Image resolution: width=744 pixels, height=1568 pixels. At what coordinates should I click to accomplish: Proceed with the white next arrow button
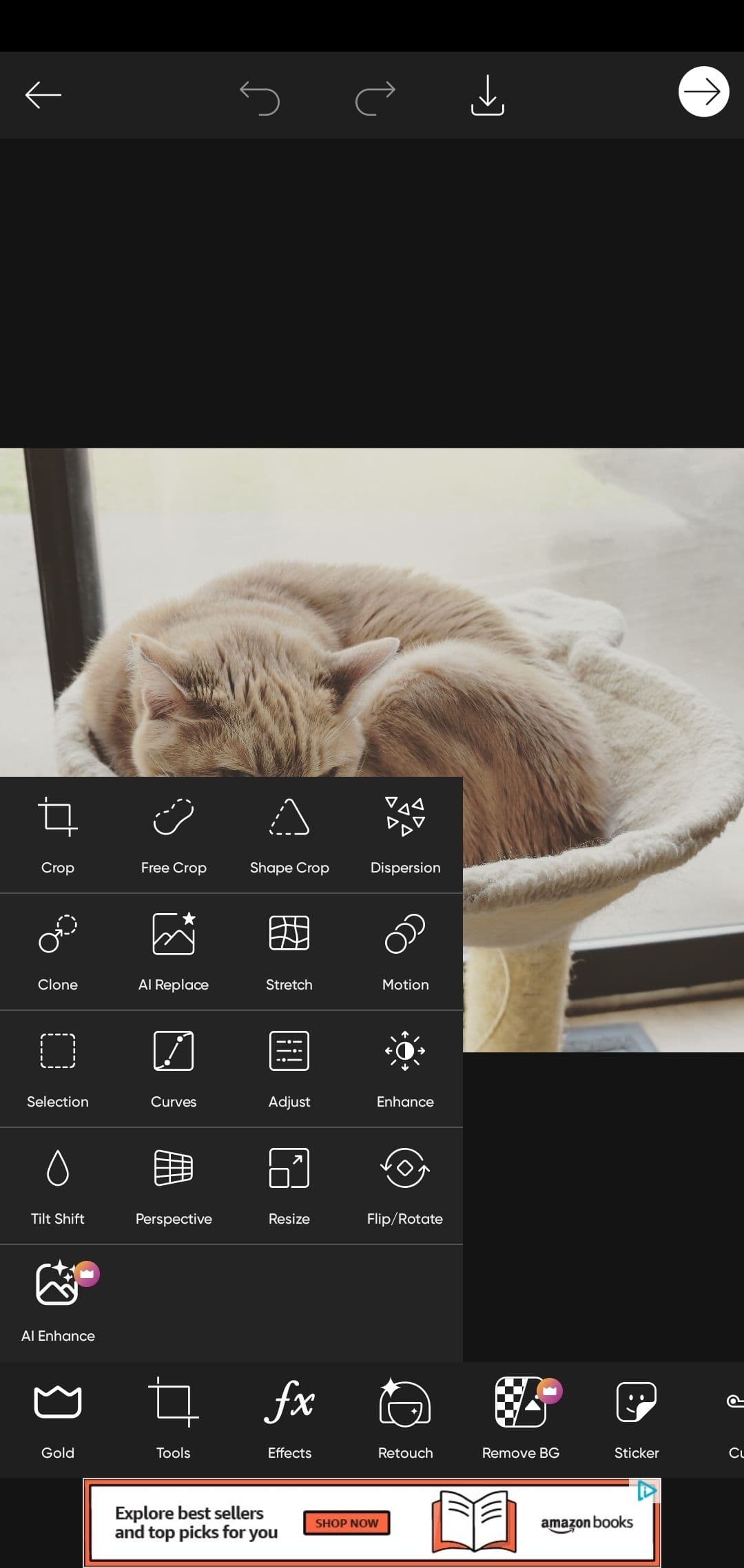(703, 92)
